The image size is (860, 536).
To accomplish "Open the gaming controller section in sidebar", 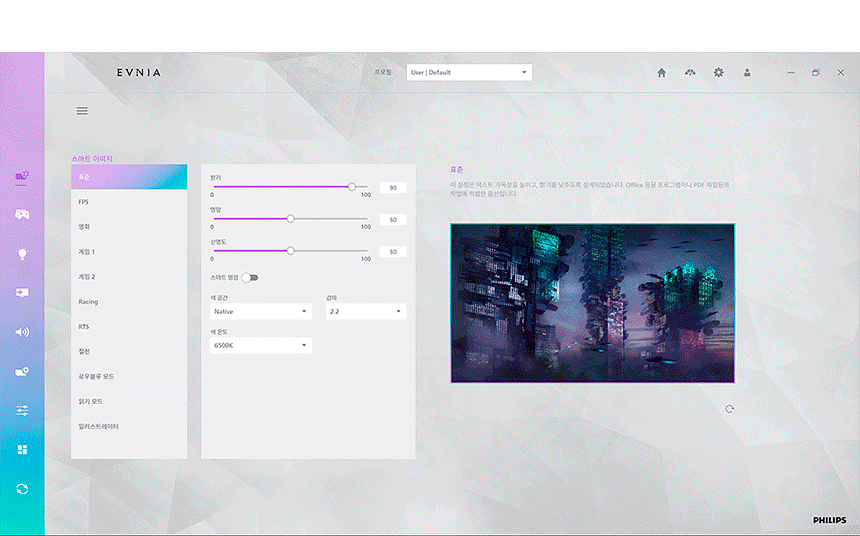I will point(22,214).
